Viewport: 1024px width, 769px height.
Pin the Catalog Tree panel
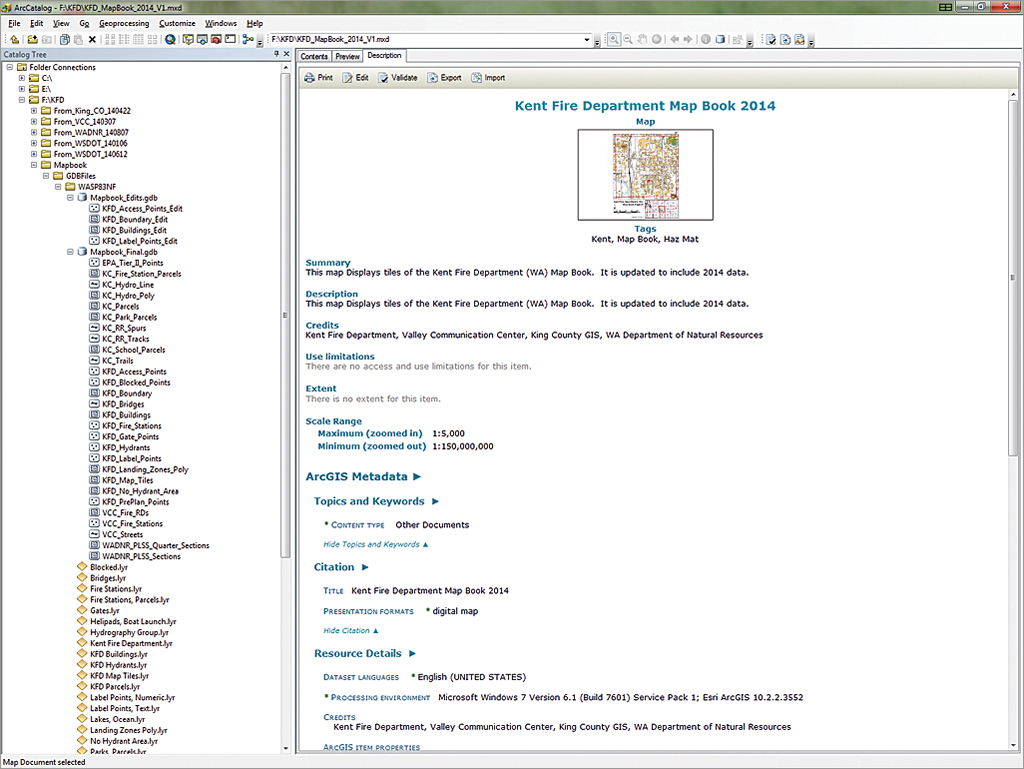point(277,54)
